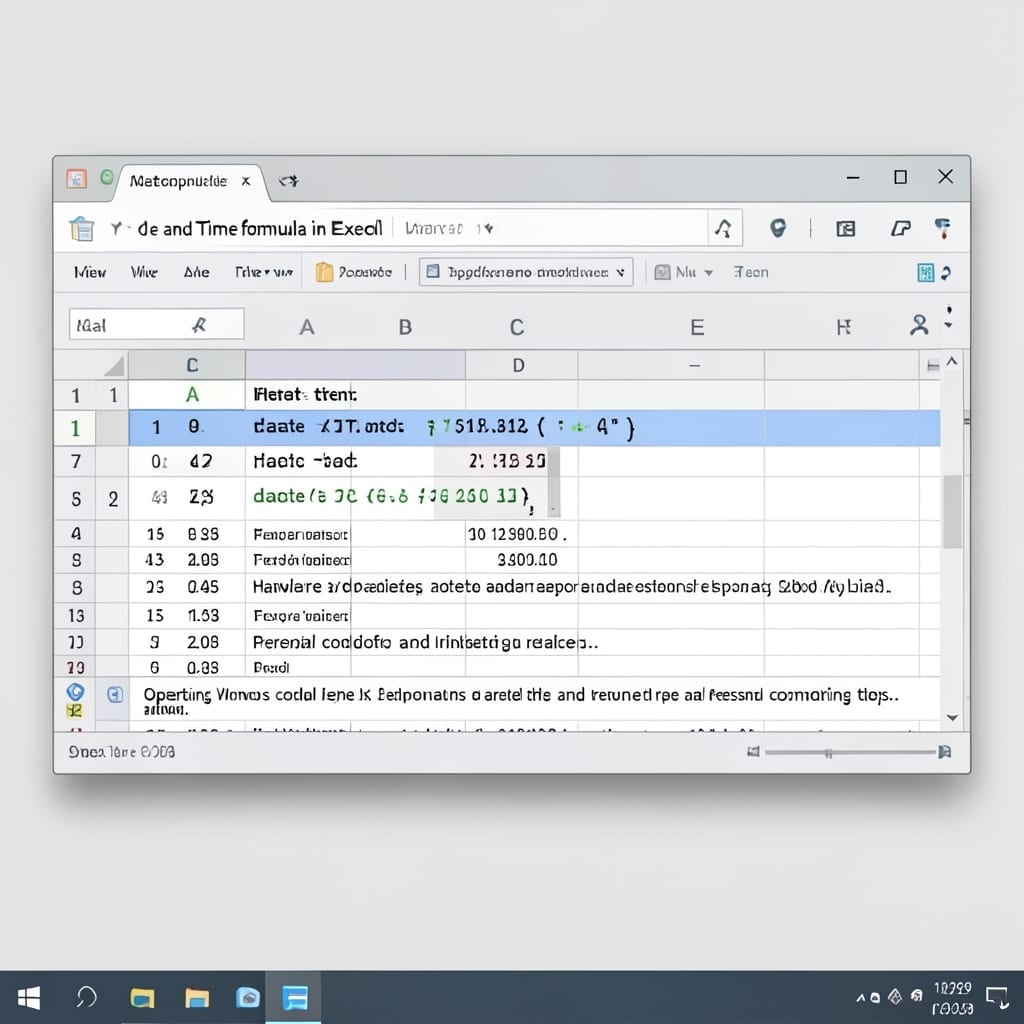Click the Perenial coddofo text cell

pyautogui.click(x=425, y=643)
